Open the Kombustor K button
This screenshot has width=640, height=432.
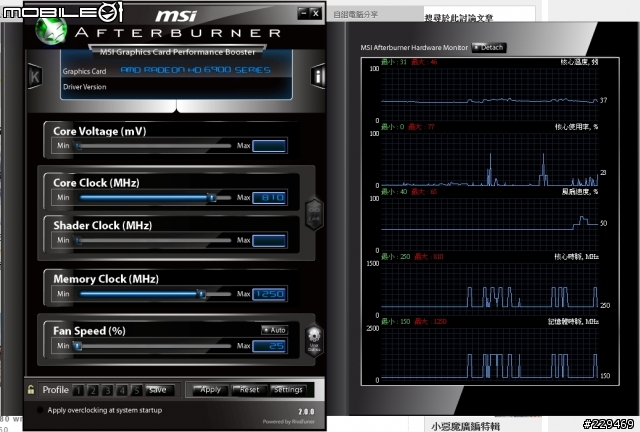35,76
